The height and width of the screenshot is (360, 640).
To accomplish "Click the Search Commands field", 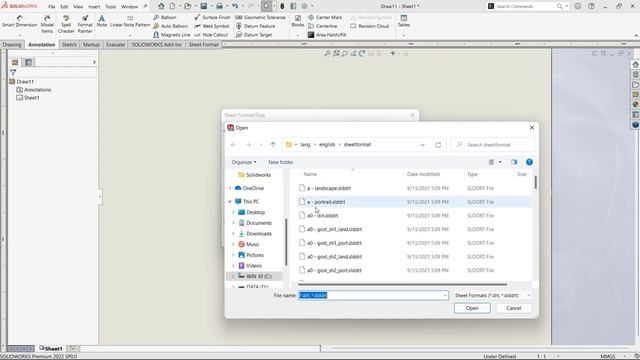I will 528,6.
